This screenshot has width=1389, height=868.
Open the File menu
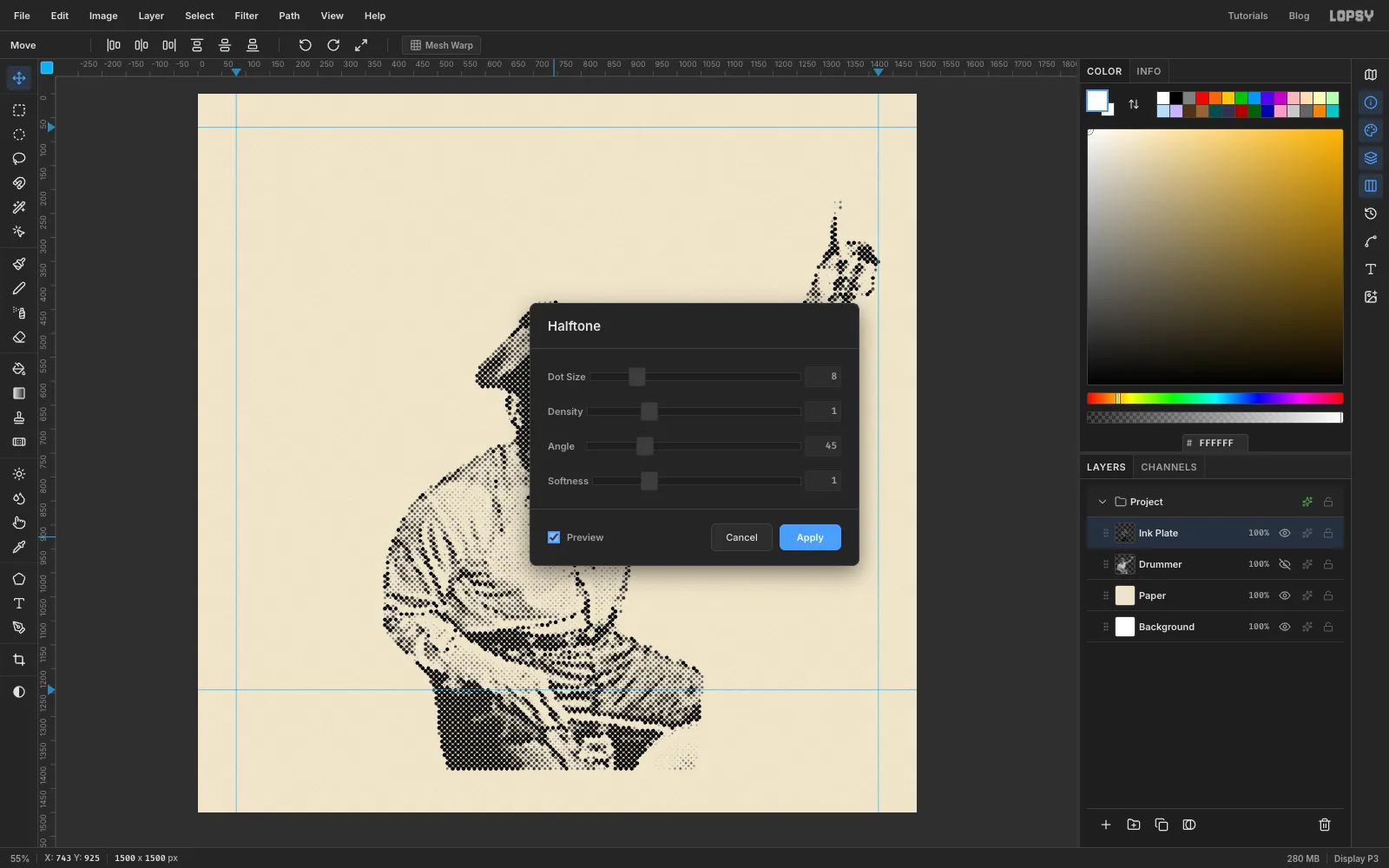pyautogui.click(x=22, y=16)
